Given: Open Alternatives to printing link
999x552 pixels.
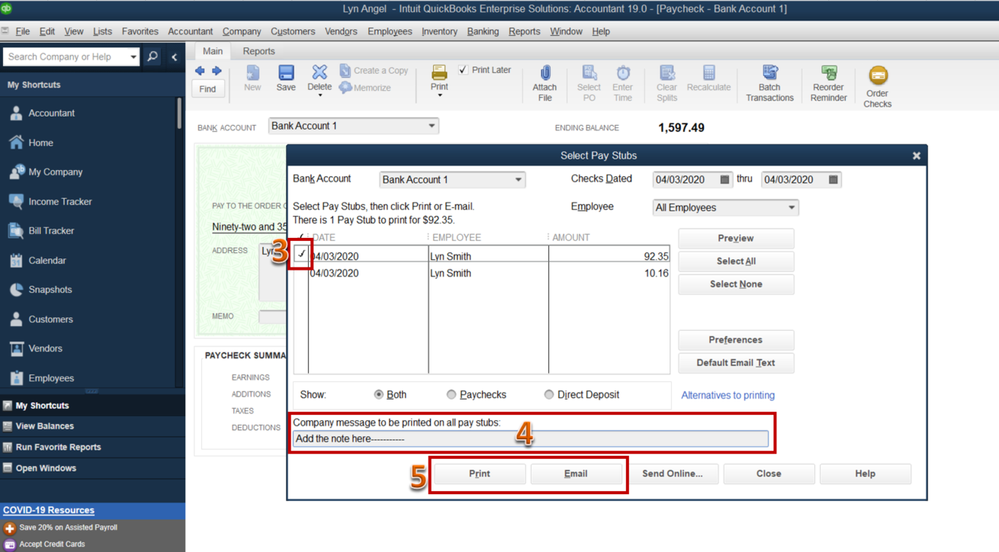Looking at the screenshot, I should (728, 395).
